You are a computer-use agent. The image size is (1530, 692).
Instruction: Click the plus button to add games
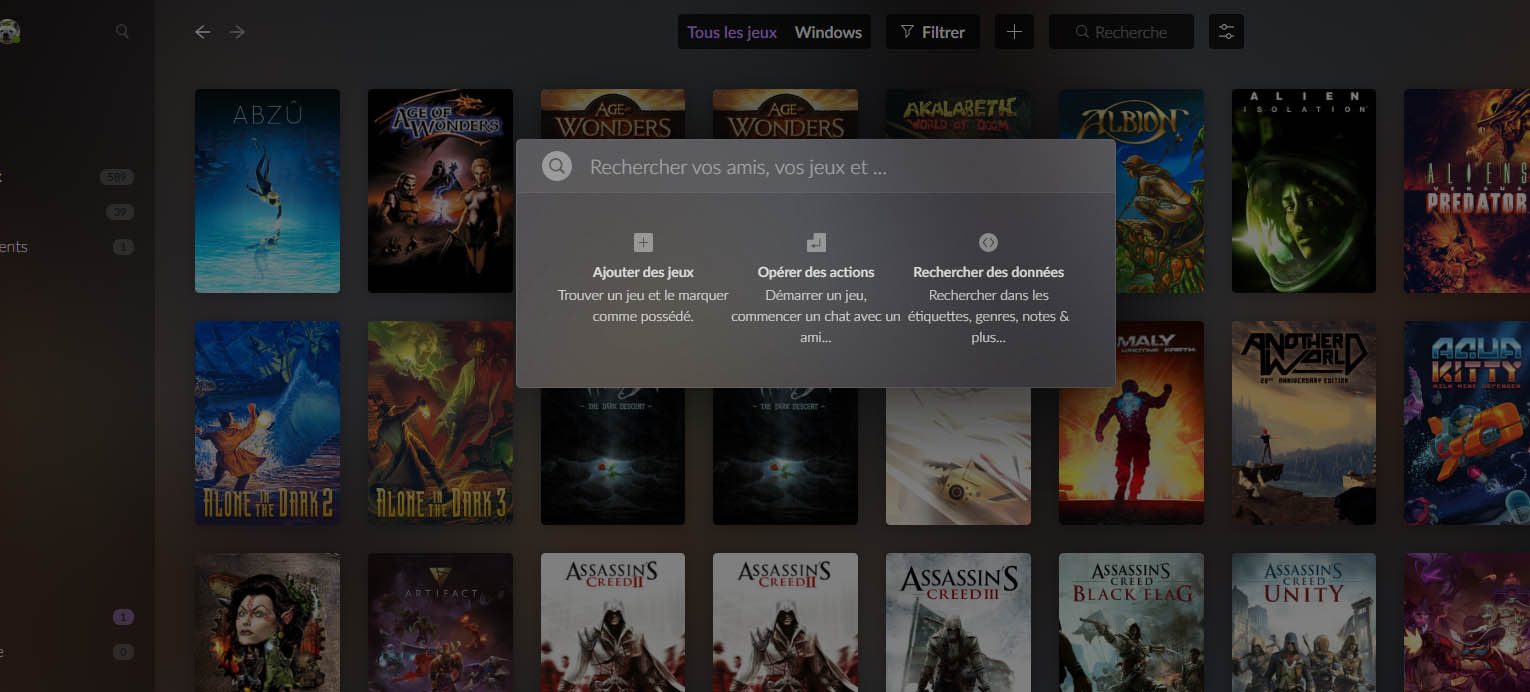point(1014,32)
